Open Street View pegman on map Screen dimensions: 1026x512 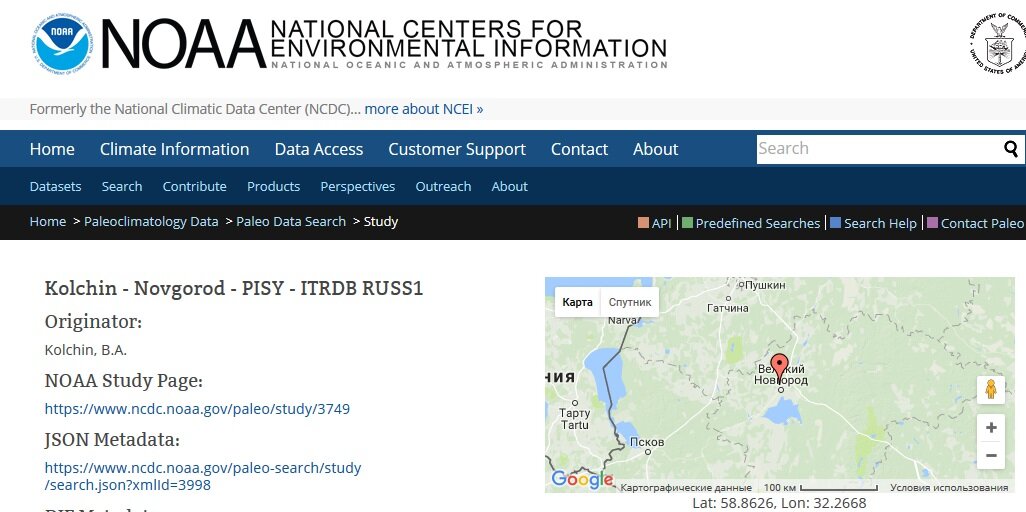click(x=991, y=390)
